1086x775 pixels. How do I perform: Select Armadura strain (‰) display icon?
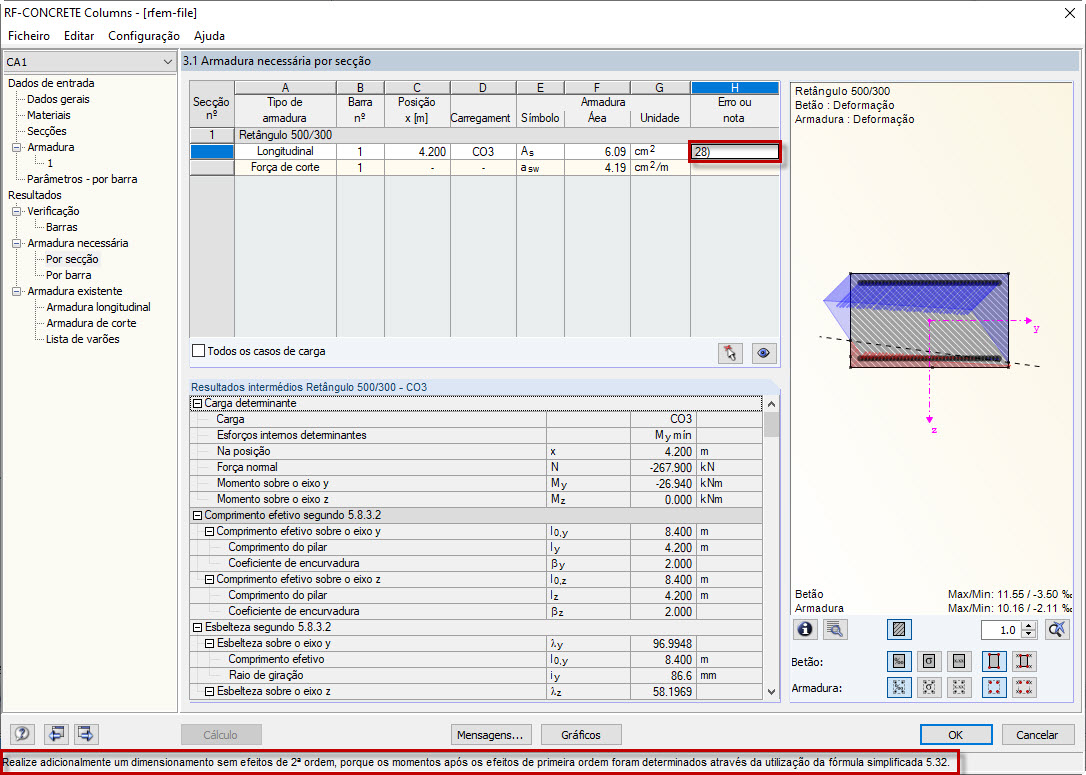899,687
